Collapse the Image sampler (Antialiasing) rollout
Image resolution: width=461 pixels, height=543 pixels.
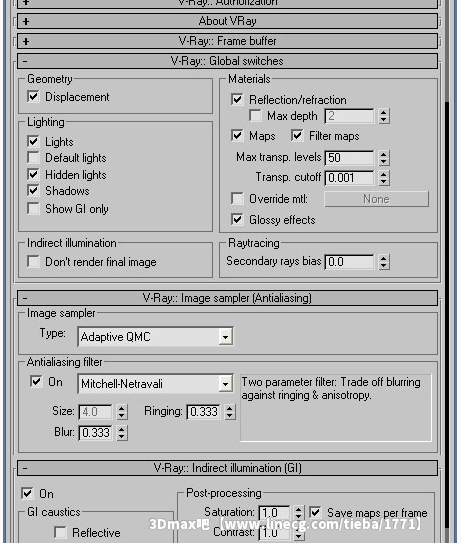(227, 298)
